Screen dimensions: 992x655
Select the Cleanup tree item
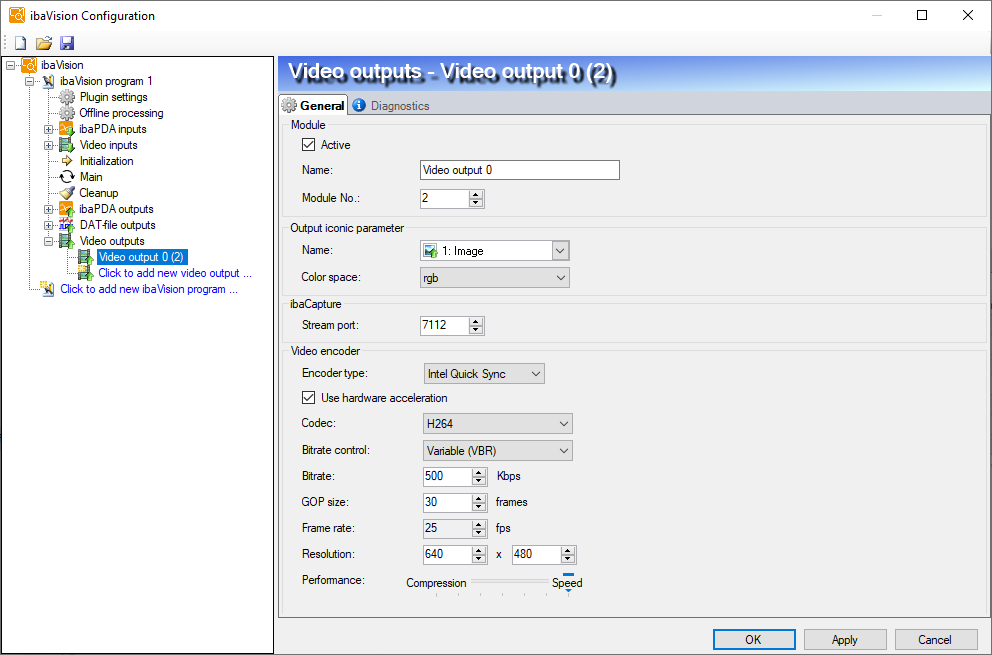pyautogui.click(x=99, y=193)
